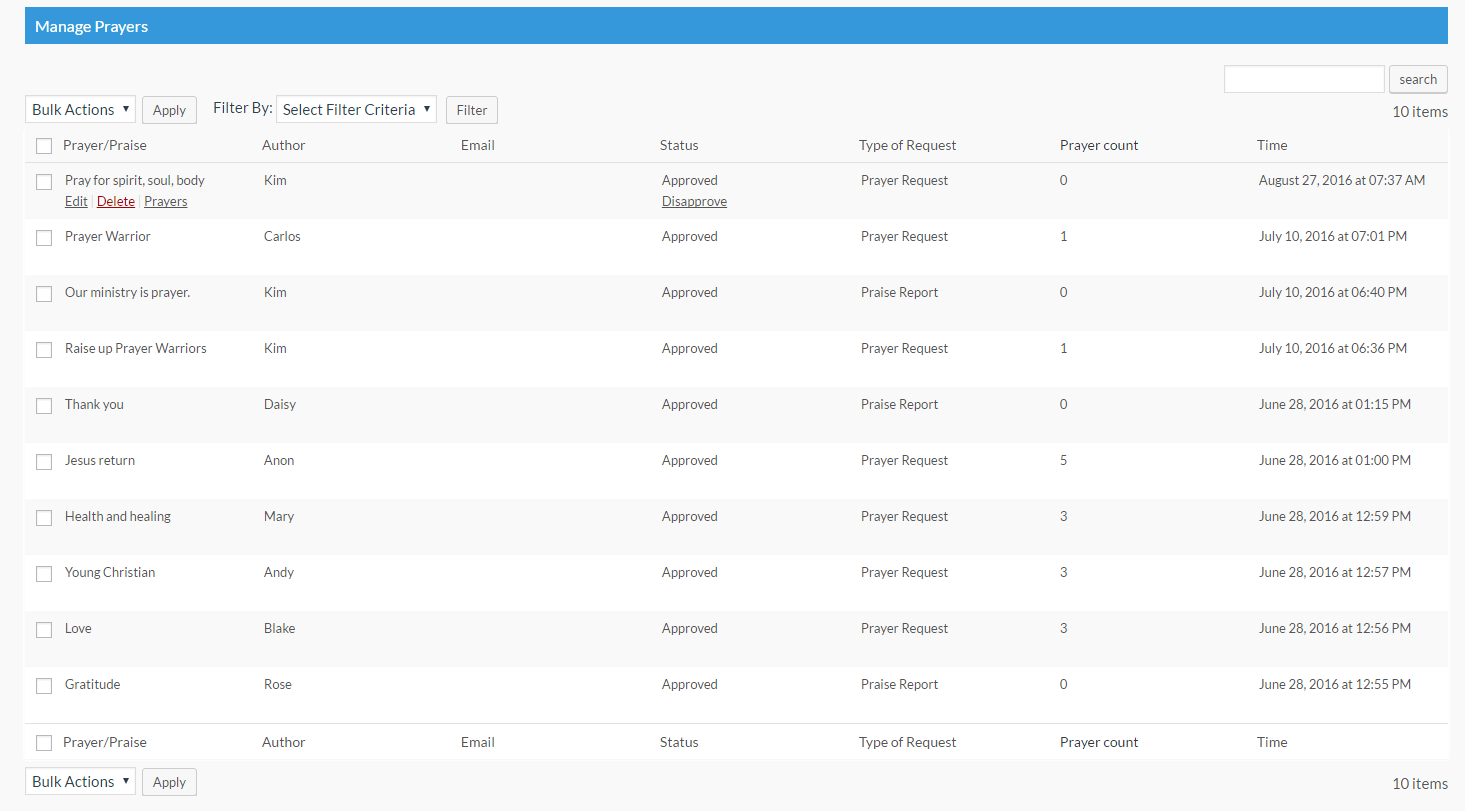Viewport: 1465px width, 811px height.
Task: Select checkbox next to Health and healing
Action: coord(44,518)
